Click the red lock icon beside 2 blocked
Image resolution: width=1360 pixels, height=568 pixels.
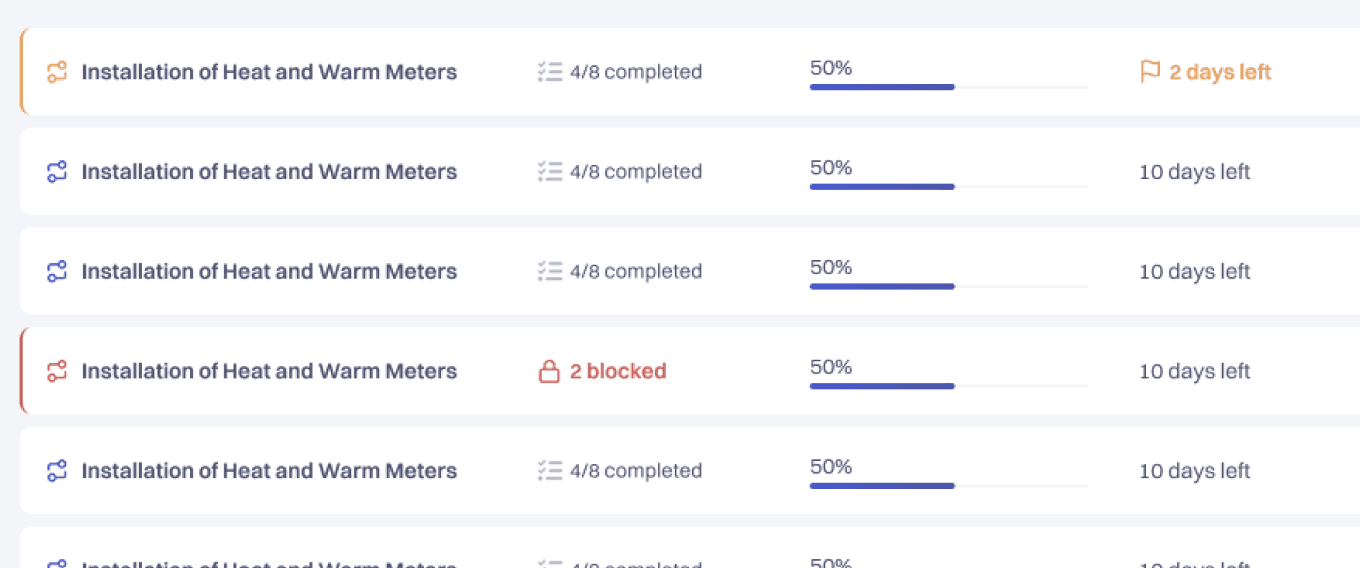[x=549, y=372]
